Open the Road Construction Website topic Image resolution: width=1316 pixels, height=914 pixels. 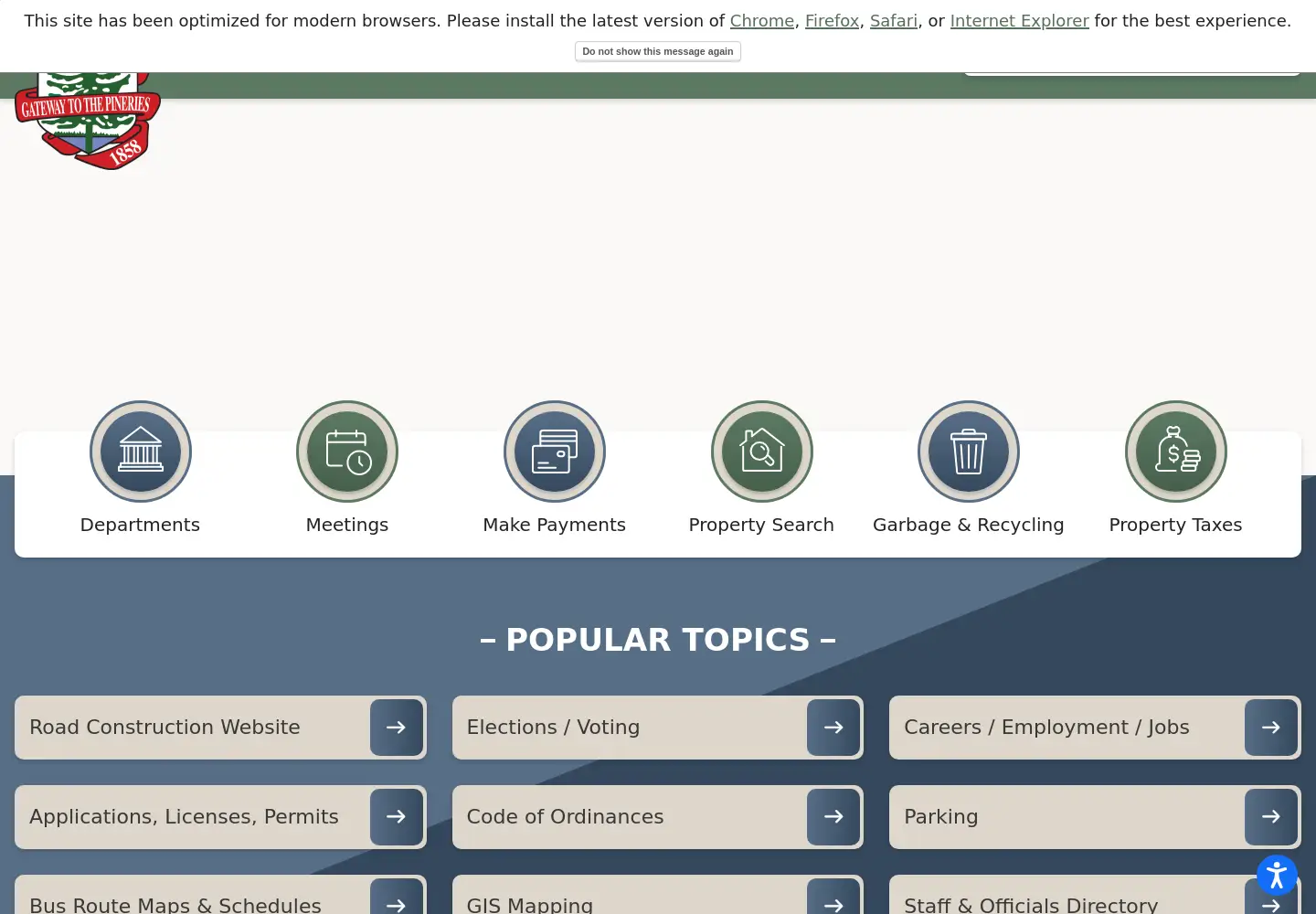pyautogui.click(x=220, y=728)
